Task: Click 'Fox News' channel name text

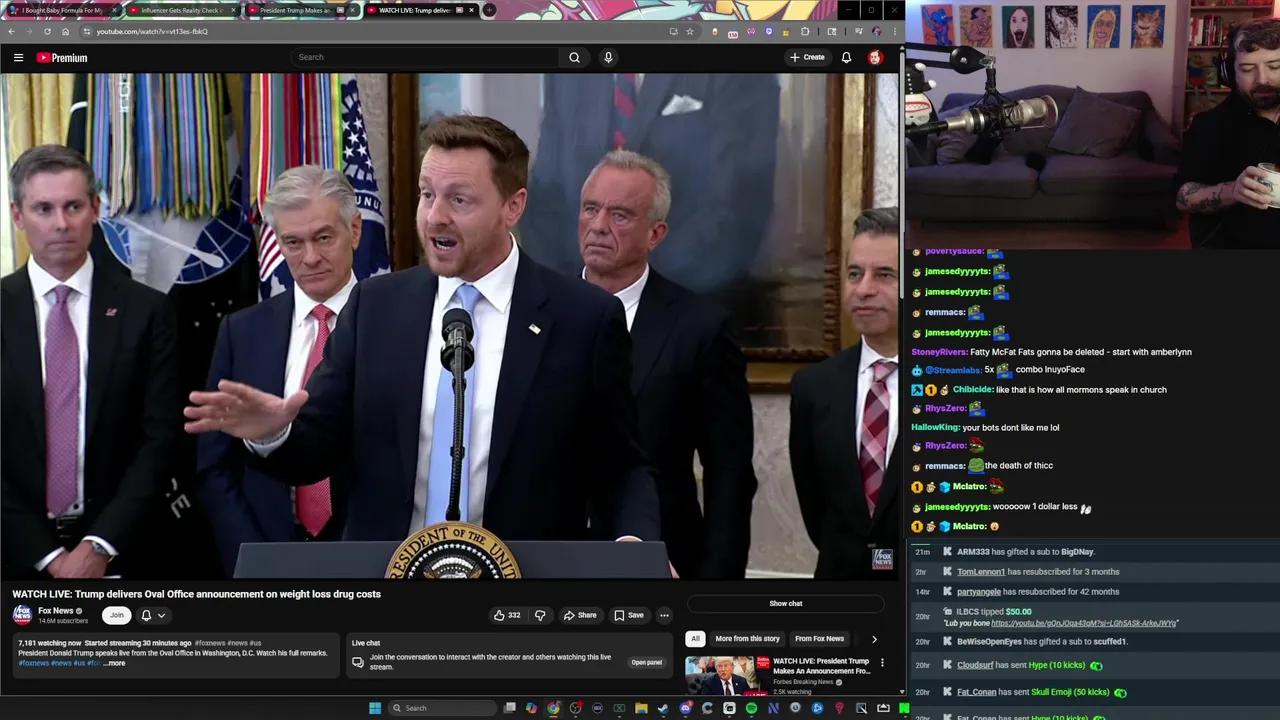Action: pos(55,611)
